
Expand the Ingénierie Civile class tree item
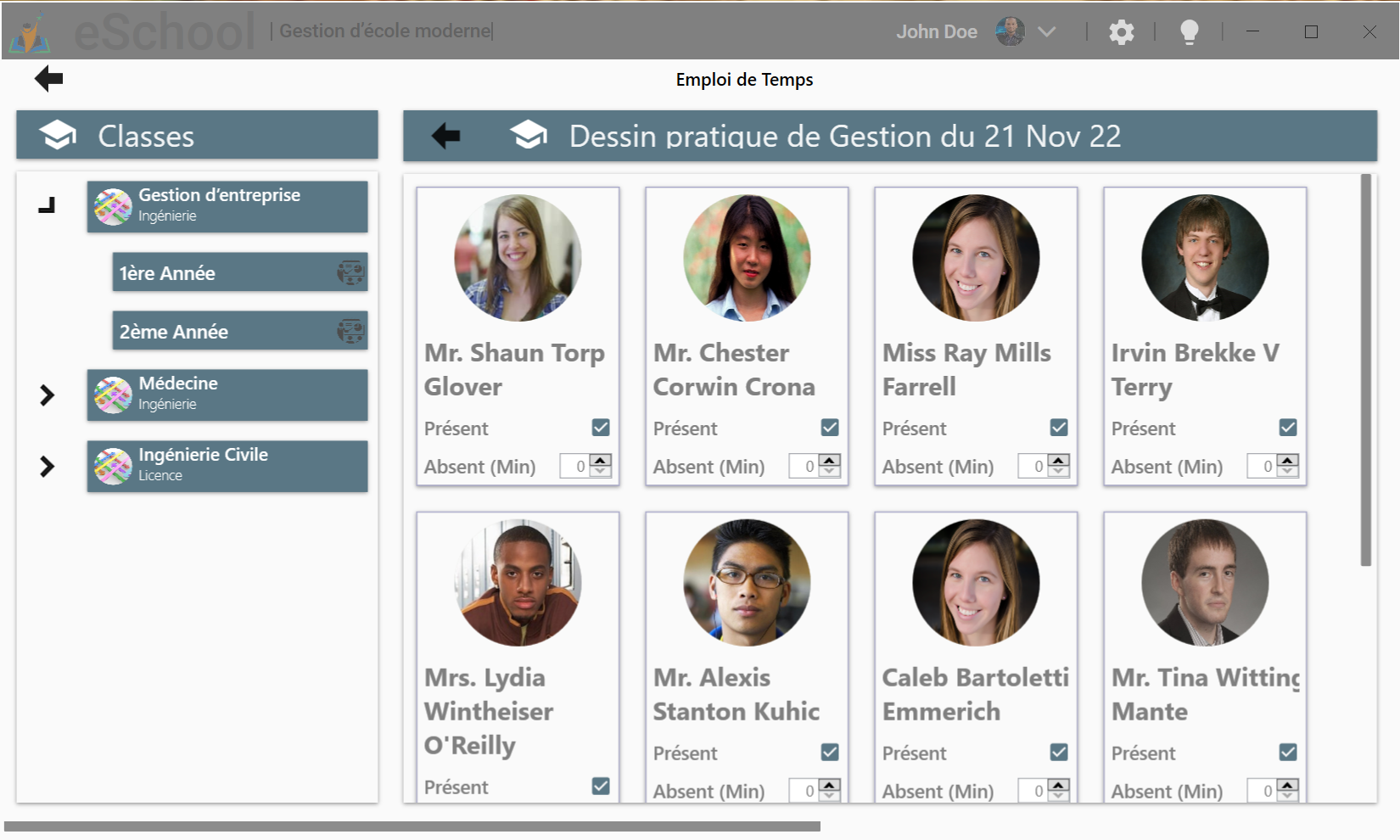coord(47,466)
